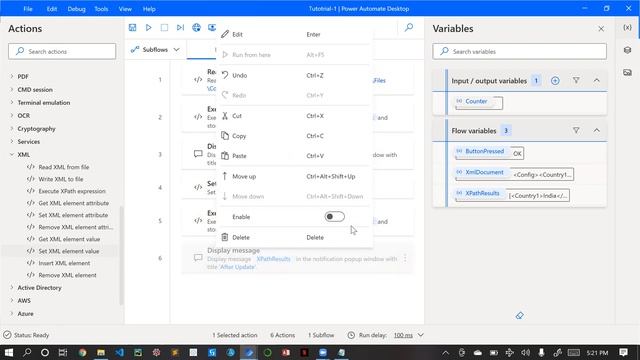This screenshot has height=360, width=640.
Task: Select Read XML from file action
Action: tap(63, 167)
